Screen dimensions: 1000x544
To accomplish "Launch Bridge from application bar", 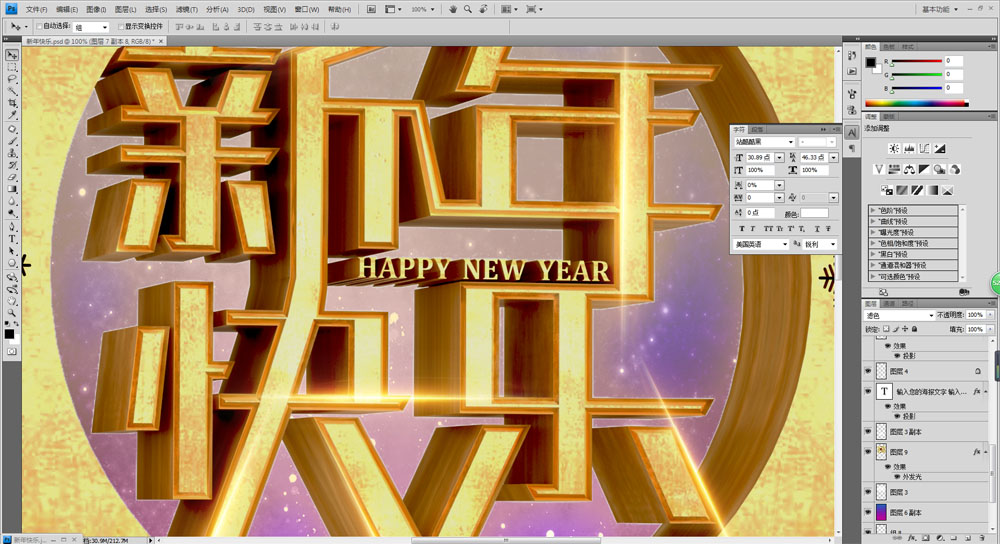I will [371, 9].
